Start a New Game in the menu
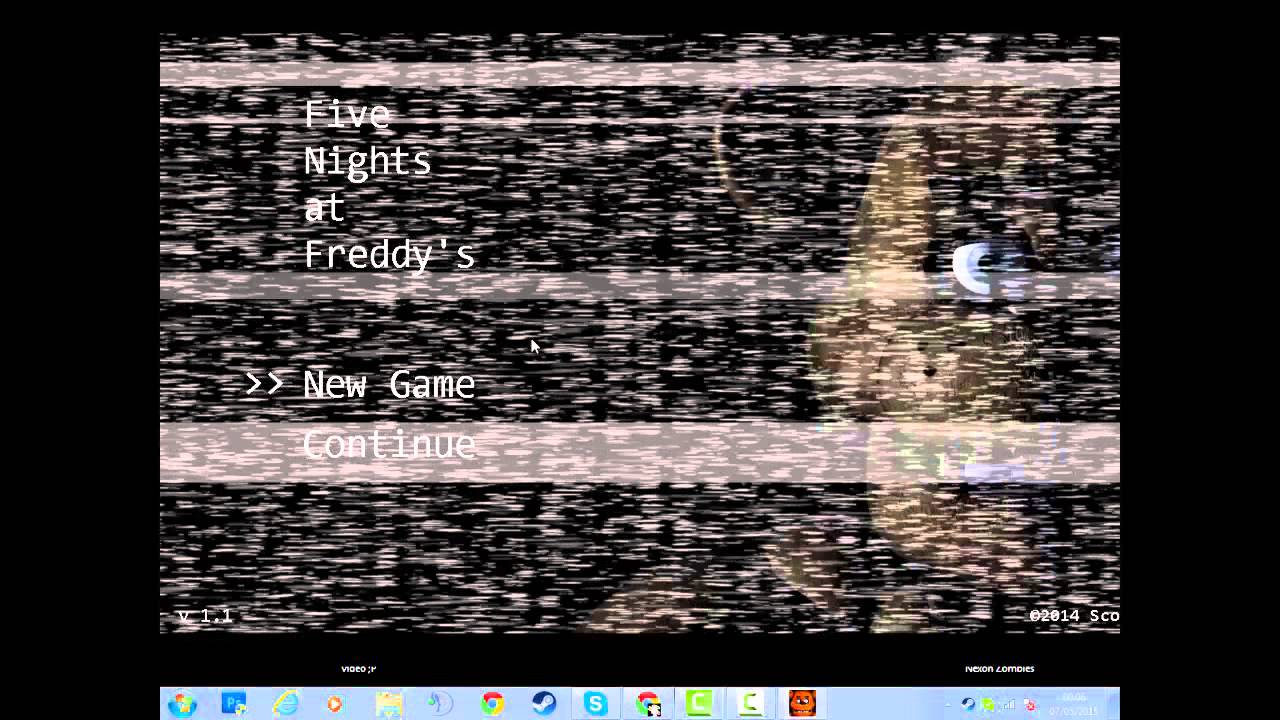1280x720 pixels. (x=389, y=385)
